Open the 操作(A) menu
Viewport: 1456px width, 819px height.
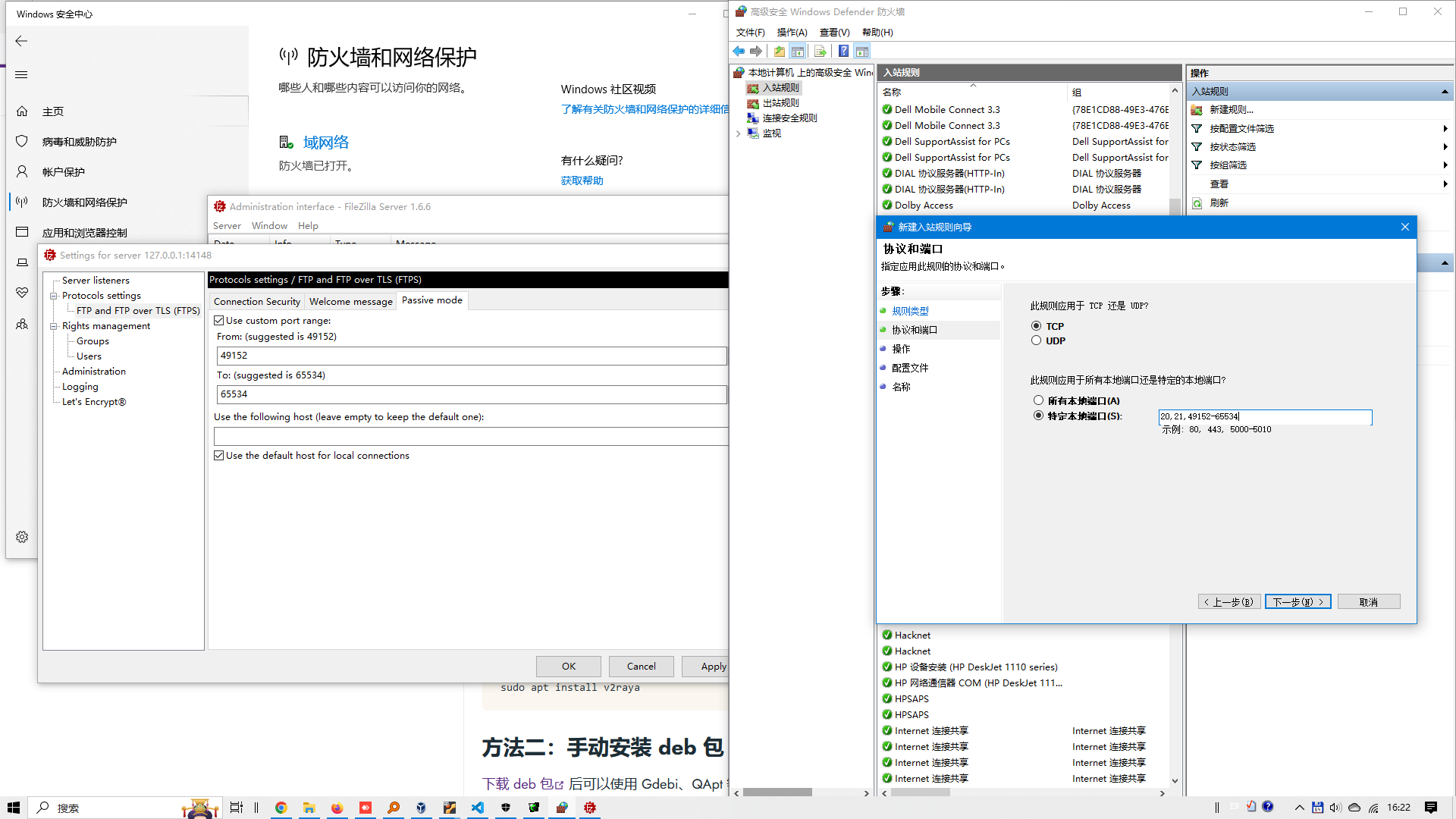[792, 32]
